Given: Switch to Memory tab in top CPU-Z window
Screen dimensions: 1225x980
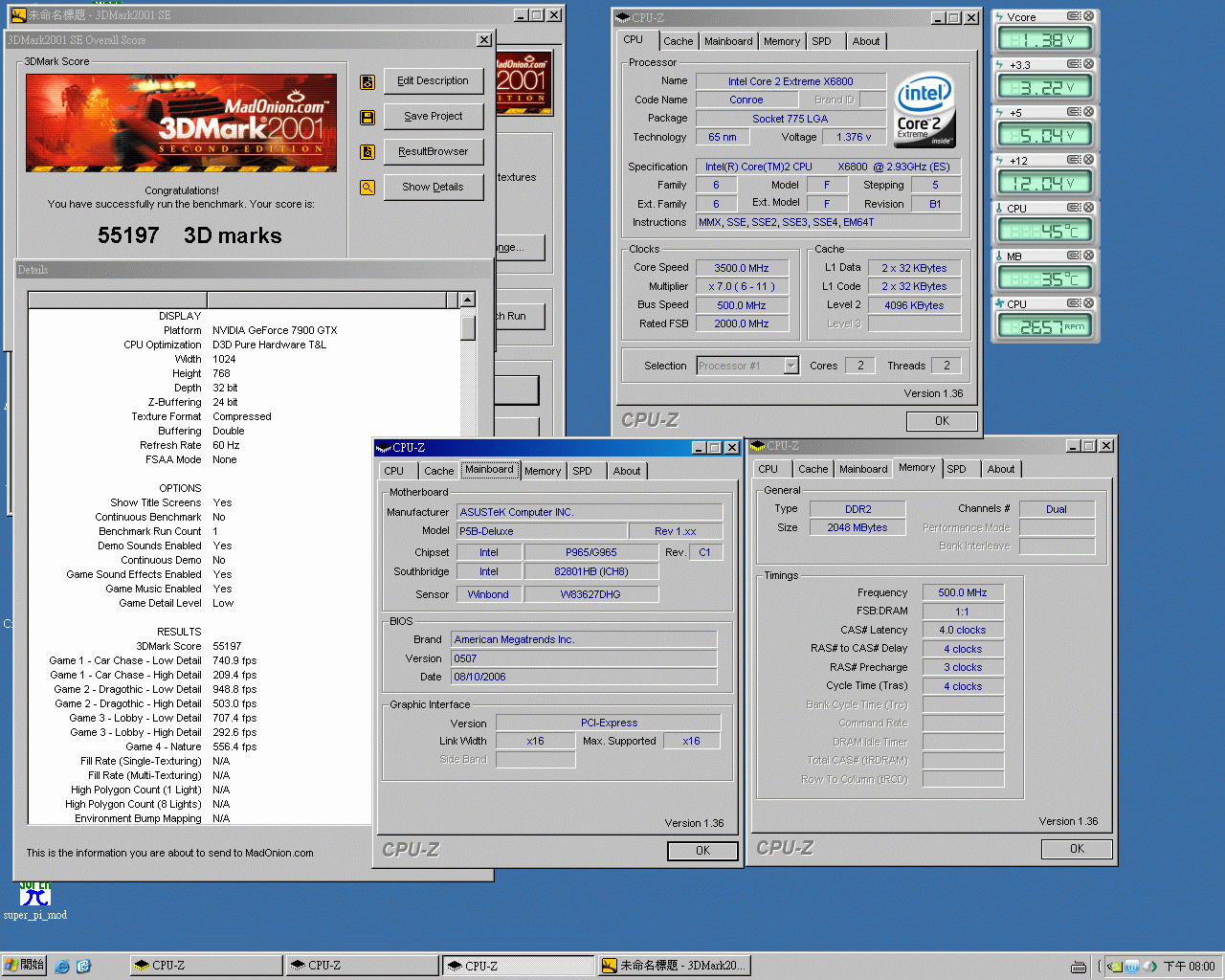Looking at the screenshot, I should 782,41.
